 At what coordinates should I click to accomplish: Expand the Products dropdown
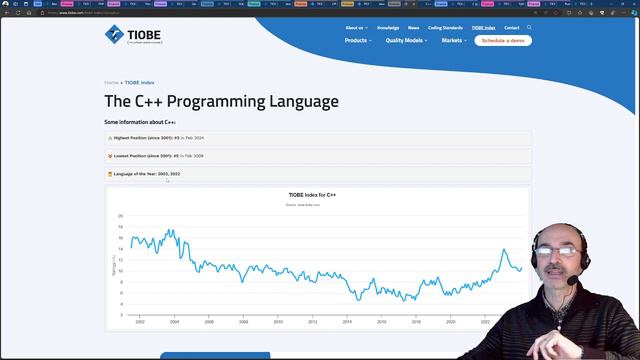[358, 40]
